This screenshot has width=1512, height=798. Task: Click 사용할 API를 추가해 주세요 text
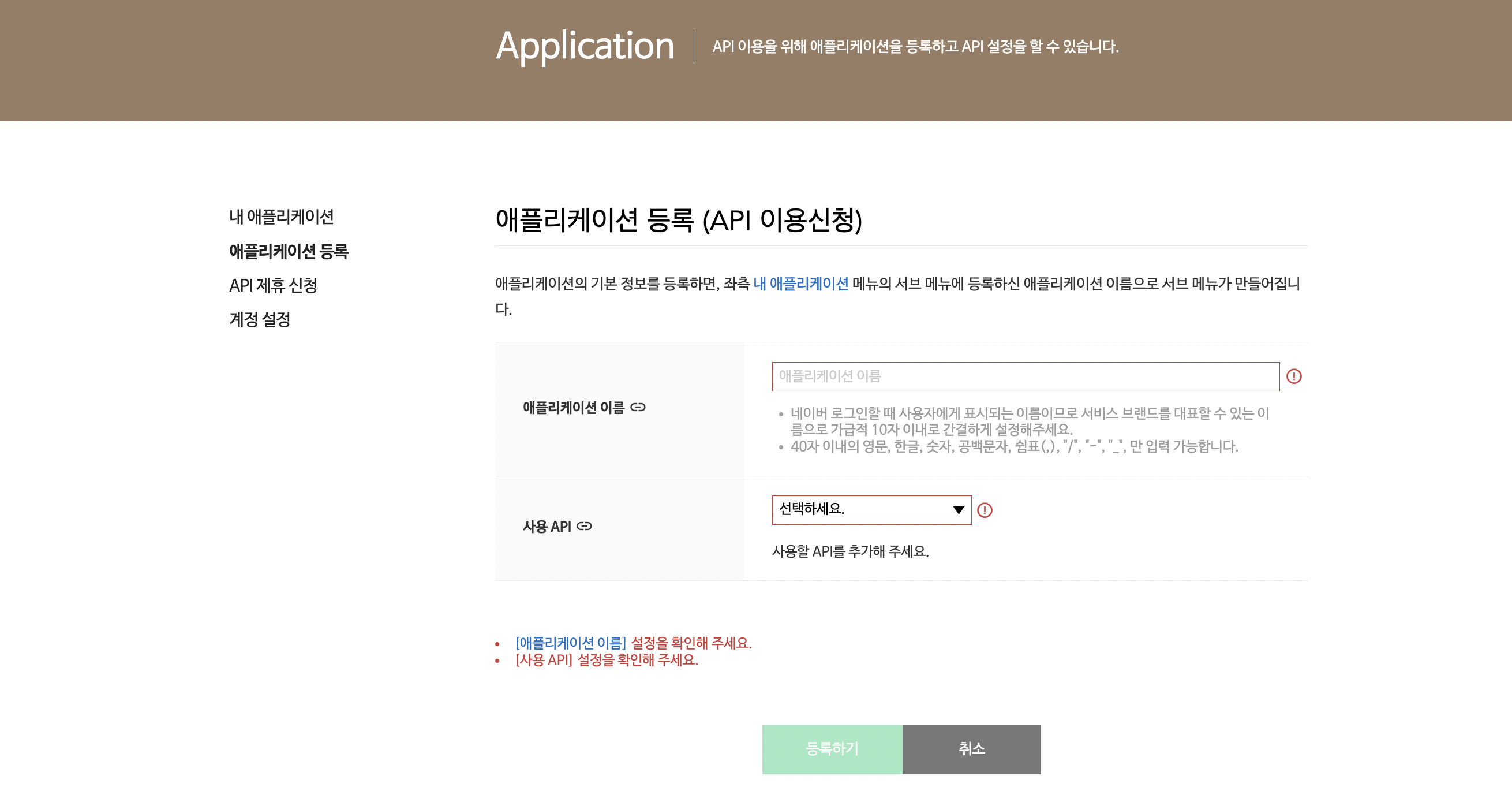point(849,551)
